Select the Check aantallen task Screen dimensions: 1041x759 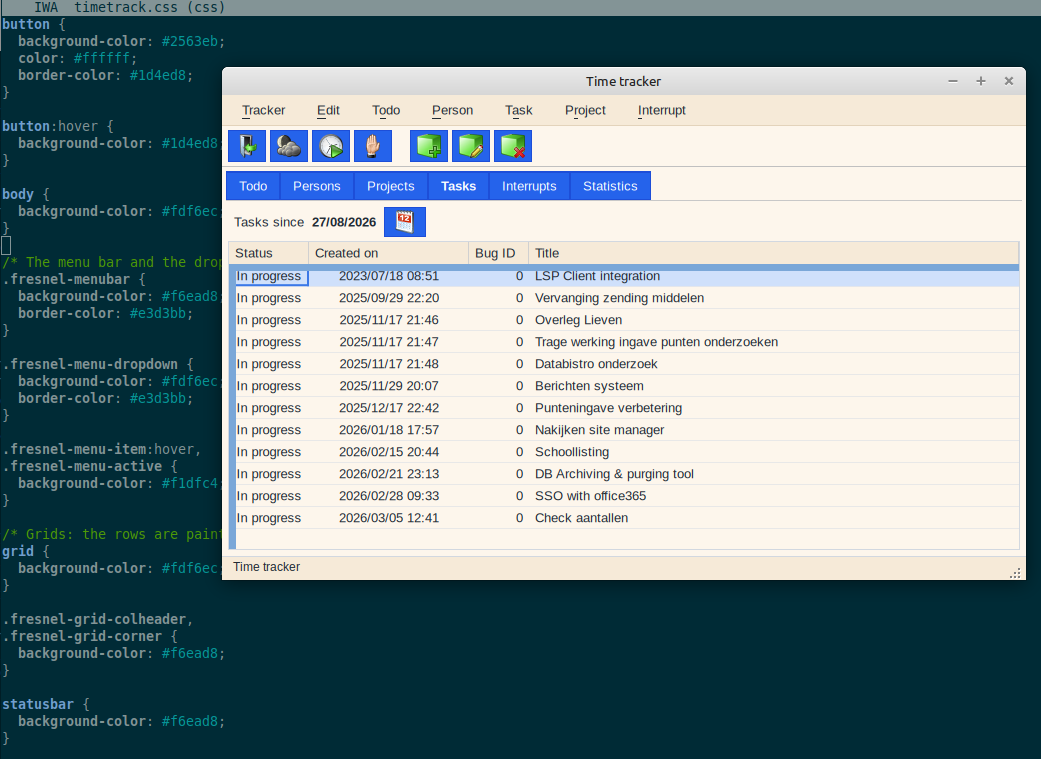pos(627,517)
